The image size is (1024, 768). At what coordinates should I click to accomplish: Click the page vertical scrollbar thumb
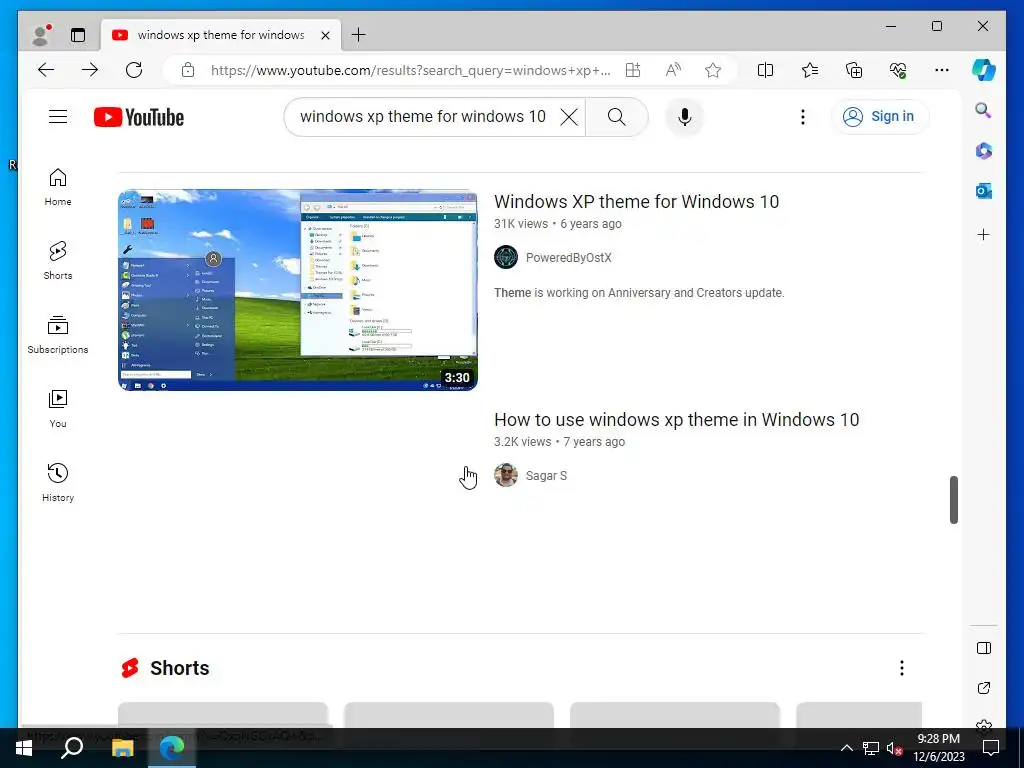pos(954,500)
